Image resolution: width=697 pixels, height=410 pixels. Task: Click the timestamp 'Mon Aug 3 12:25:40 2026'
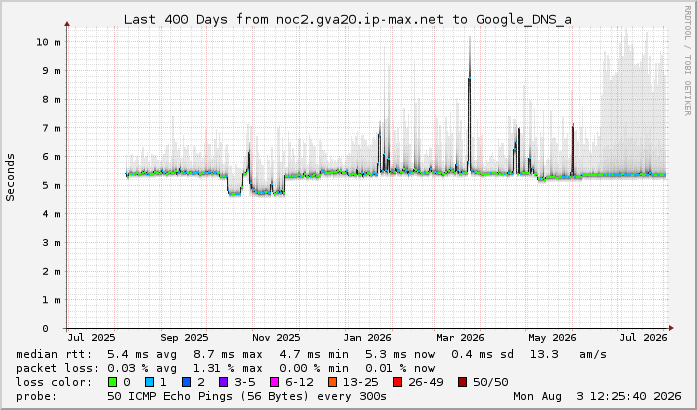click(x=597, y=396)
